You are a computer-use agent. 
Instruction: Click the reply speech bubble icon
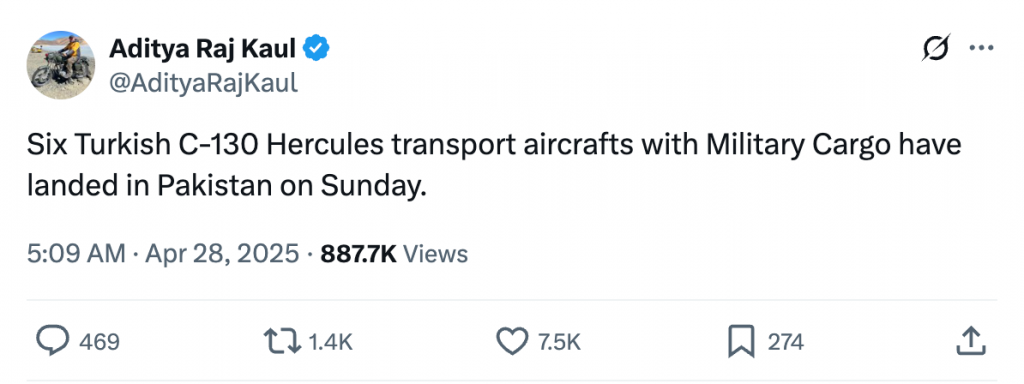(x=51, y=341)
